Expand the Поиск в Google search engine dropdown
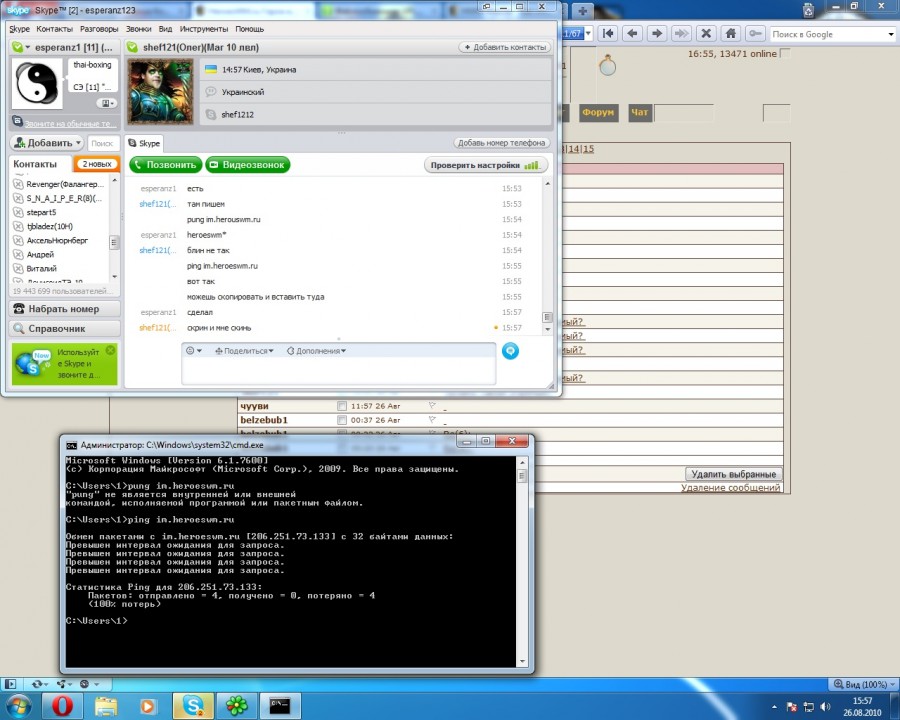The image size is (900, 720). [x=891, y=34]
